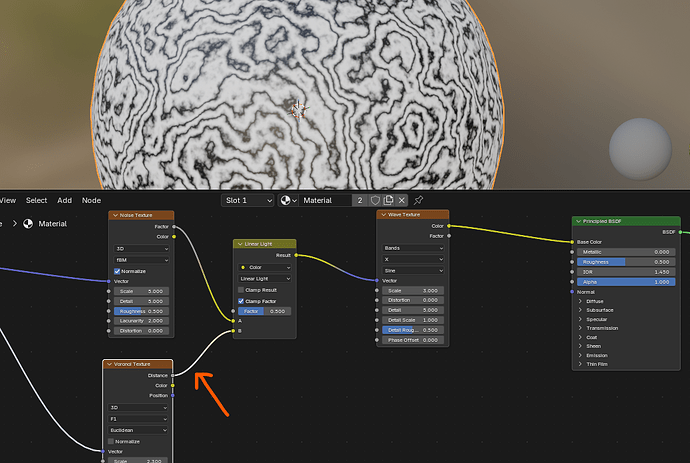Screen dimensions: 690x463
Task: Adjust the Roughness slider in Principled BSDF
Action: [626, 262]
